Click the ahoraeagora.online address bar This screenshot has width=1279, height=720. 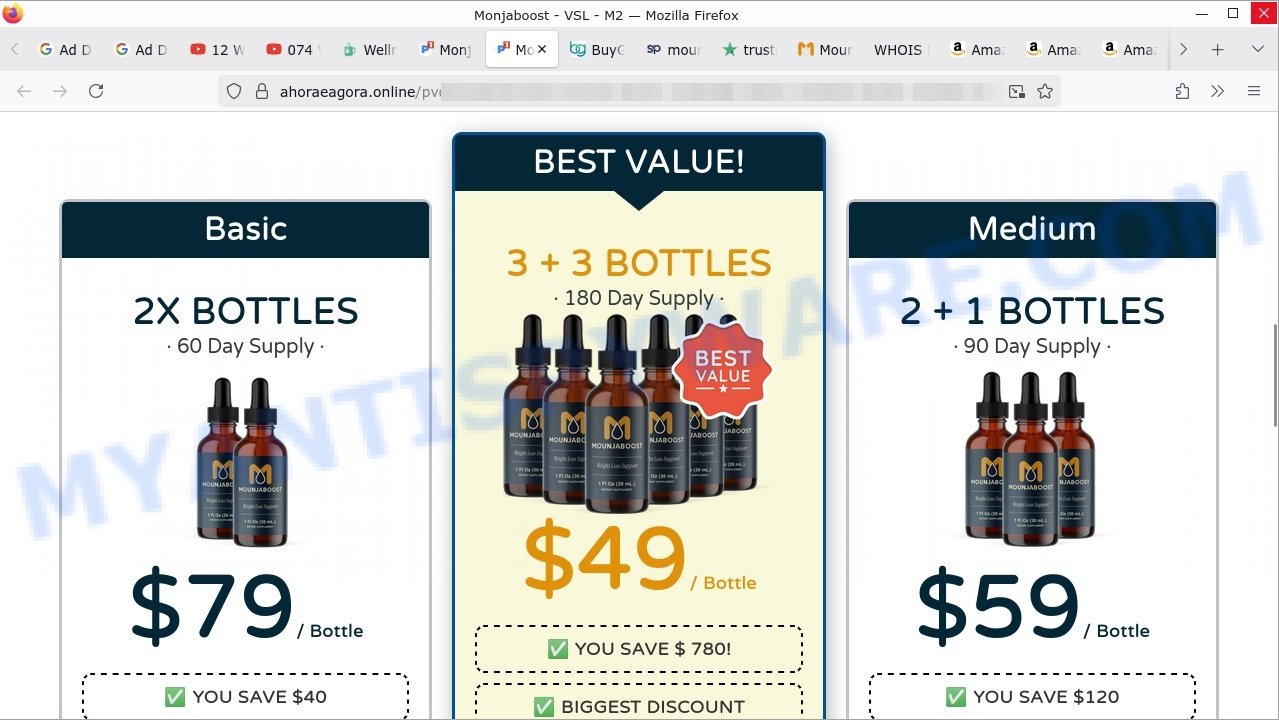click(639, 91)
